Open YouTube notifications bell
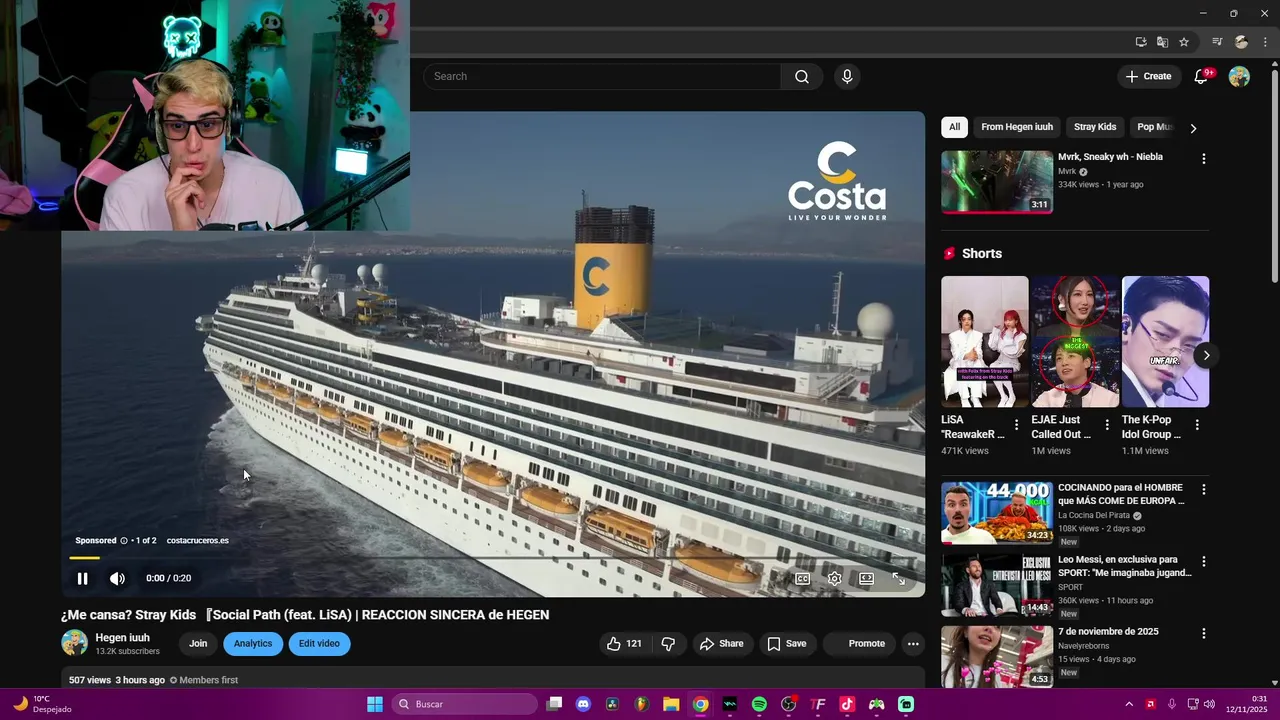This screenshot has height=720, width=1280. (x=1202, y=76)
